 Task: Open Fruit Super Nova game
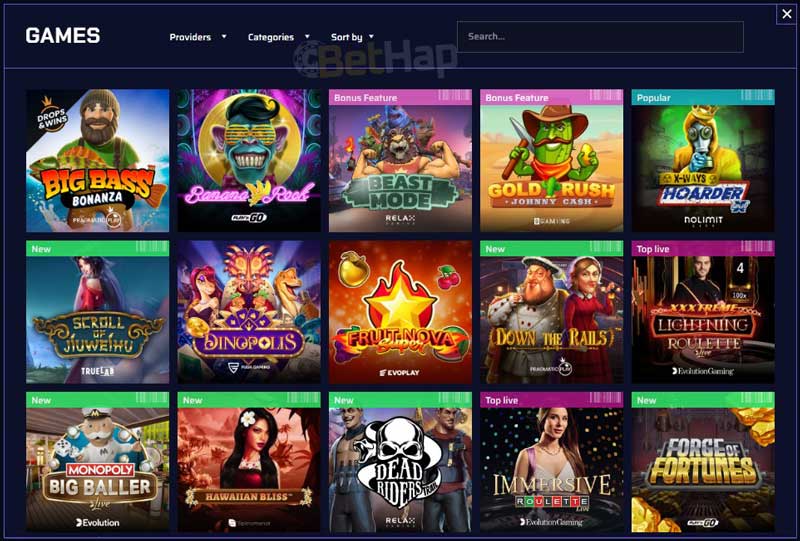coord(400,312)
